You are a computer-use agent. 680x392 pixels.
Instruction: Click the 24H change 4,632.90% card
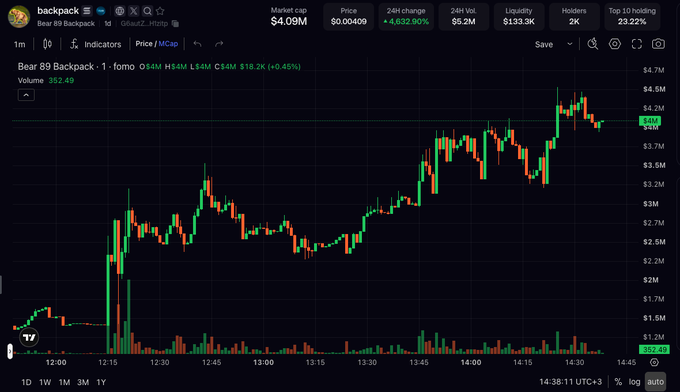tap(406, 16)
